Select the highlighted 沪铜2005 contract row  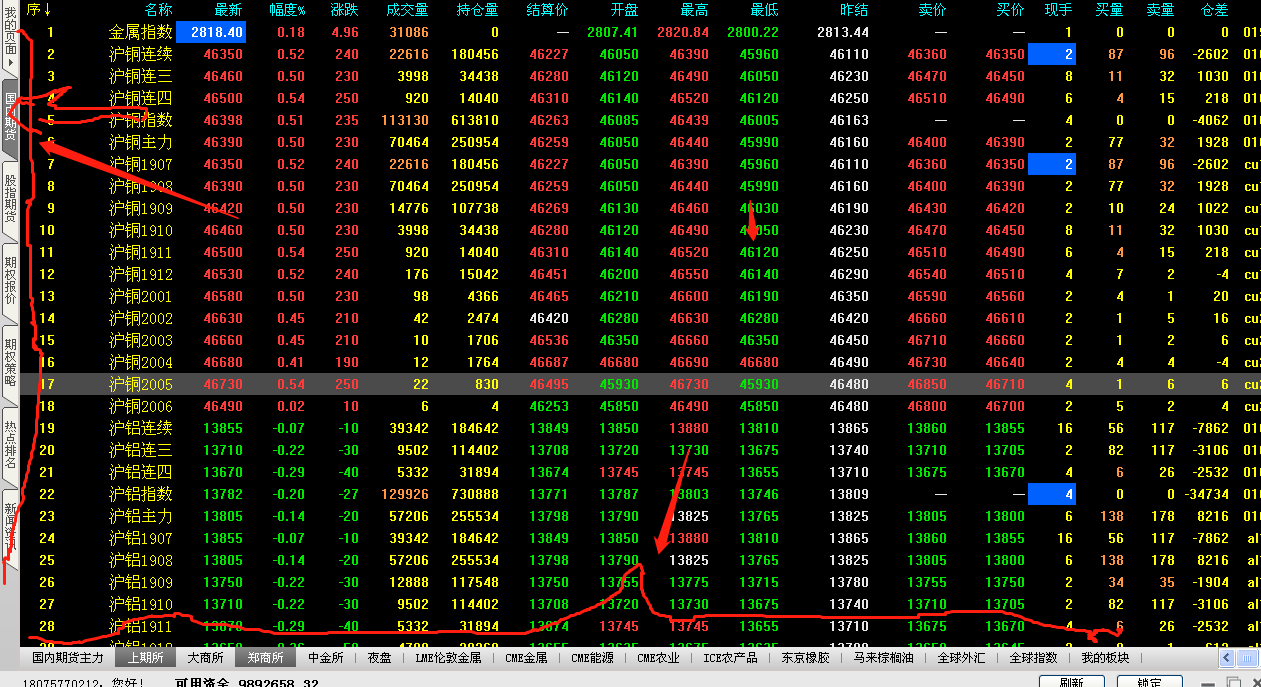[x=140, y=385]
